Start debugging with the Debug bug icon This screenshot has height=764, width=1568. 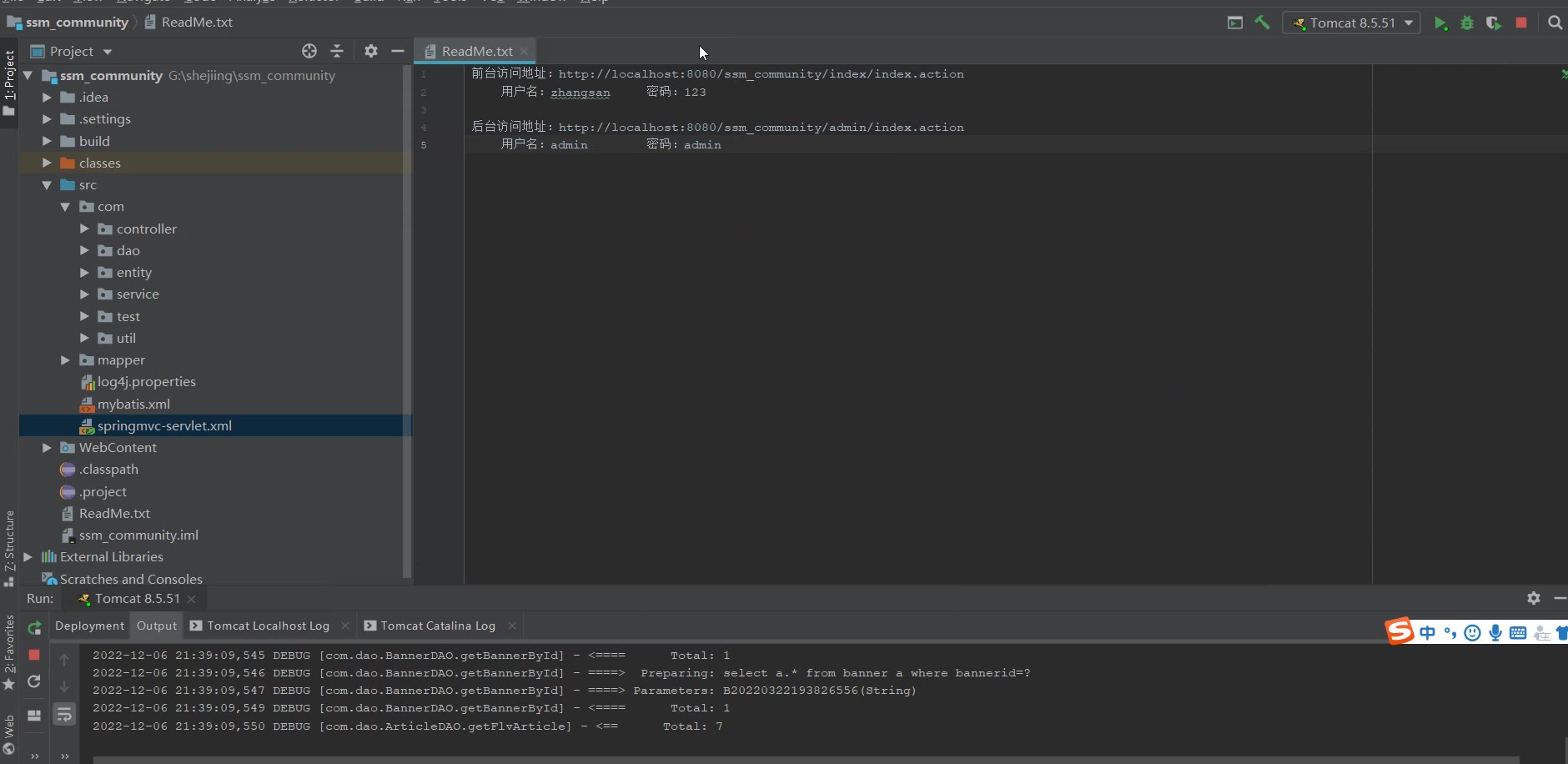[1467, 23]
